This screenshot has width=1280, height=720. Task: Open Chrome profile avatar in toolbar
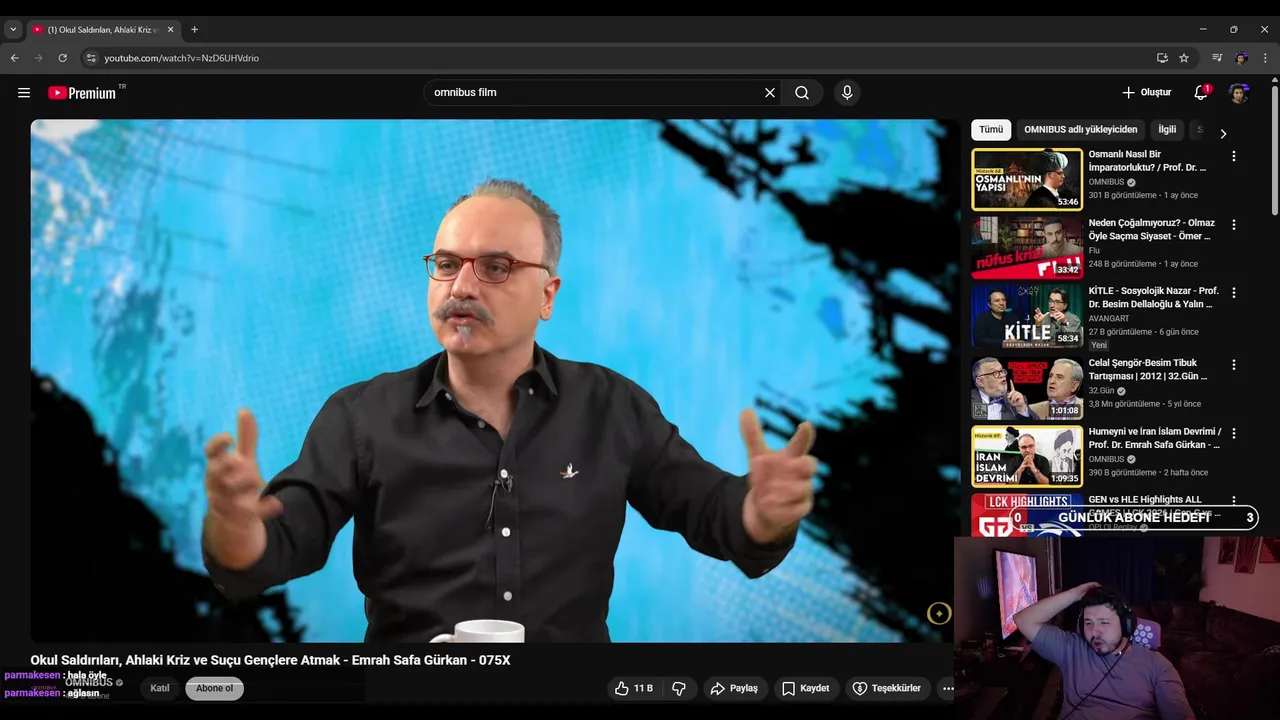[x=1241, y=58]
